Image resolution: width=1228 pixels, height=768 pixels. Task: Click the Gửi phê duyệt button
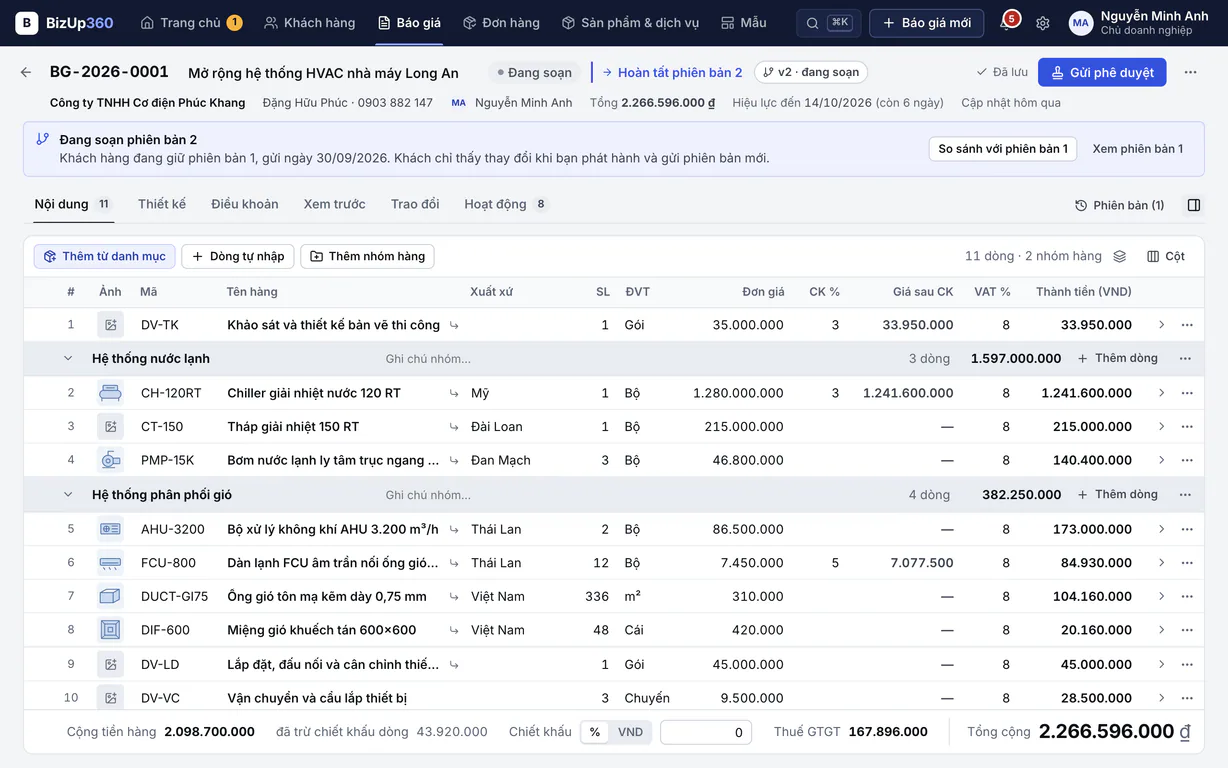pos(1102,72)
